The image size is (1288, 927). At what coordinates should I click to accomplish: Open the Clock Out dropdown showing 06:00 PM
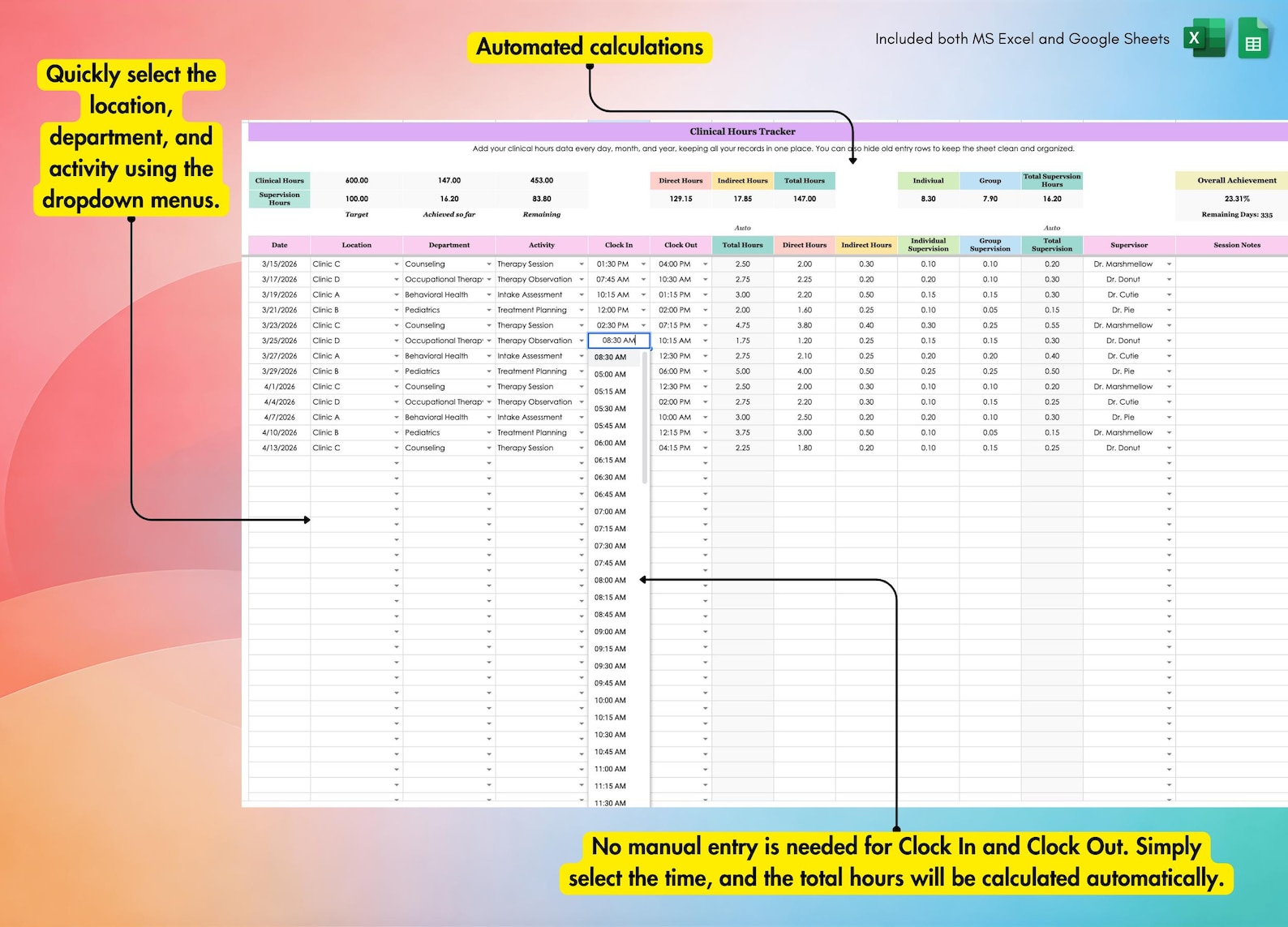[x=705, y=371]
